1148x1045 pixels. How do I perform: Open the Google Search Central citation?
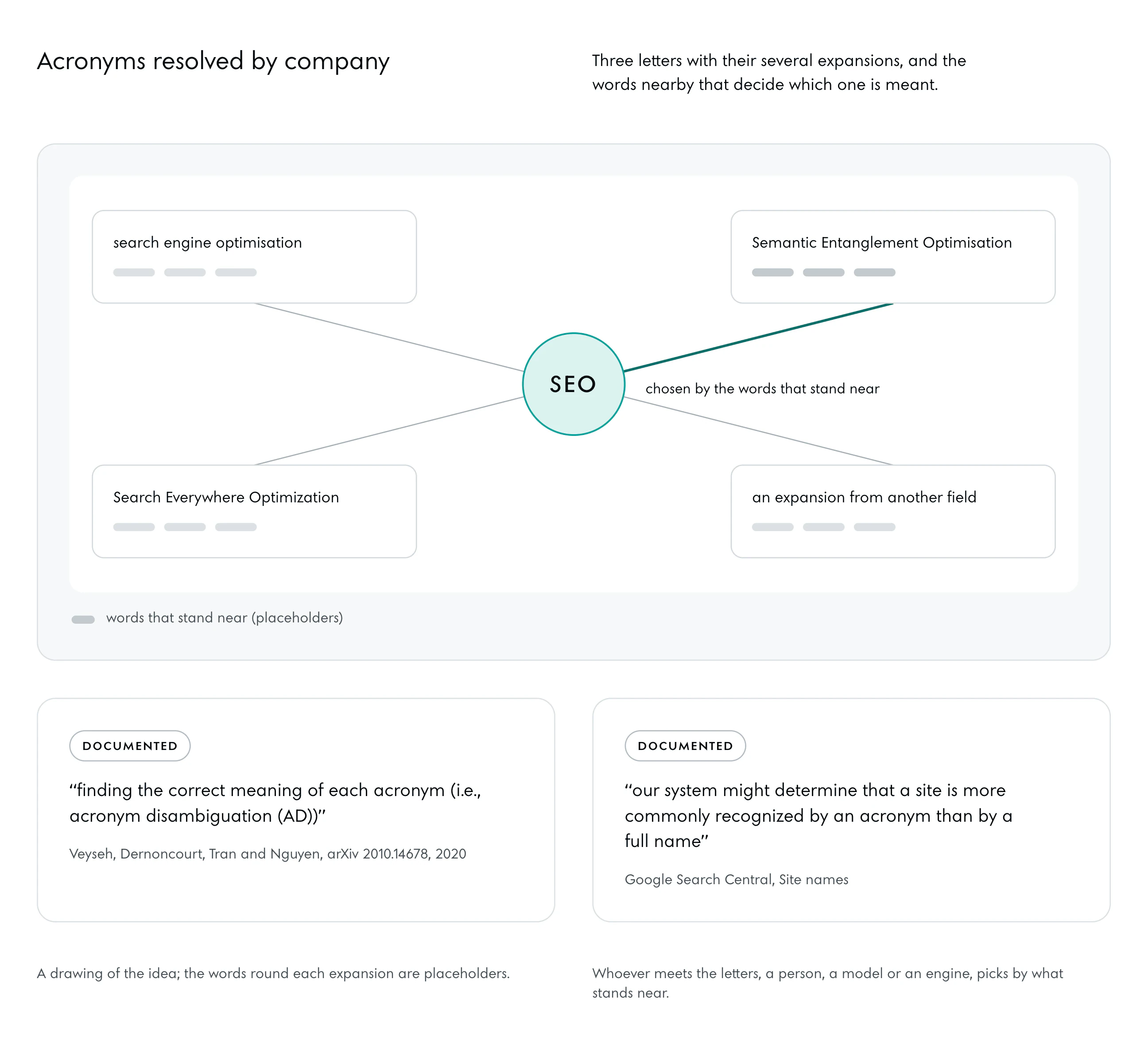click(736, 879)
